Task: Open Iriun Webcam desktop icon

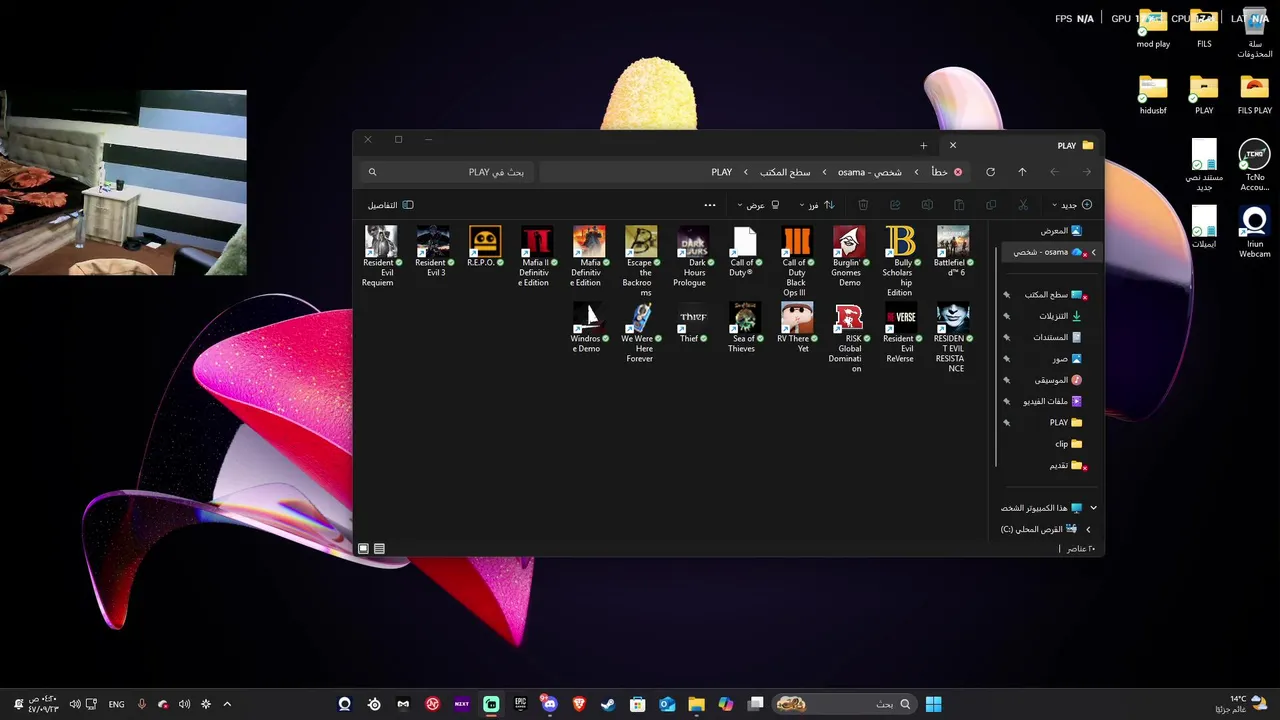Action: pos(1254,232)
